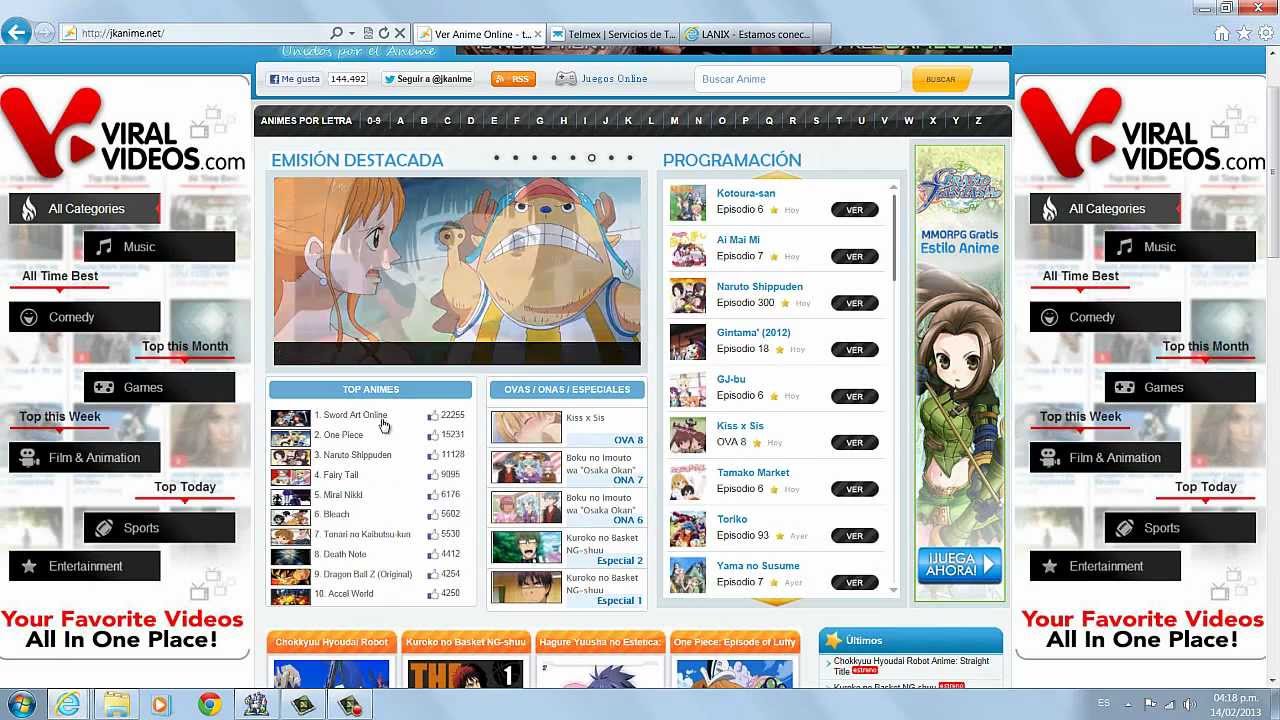Viewport: 1280px width, 720px height.
Task: Filter animes by letter Z
Action: pyautogui.click(x=978, y=121)
